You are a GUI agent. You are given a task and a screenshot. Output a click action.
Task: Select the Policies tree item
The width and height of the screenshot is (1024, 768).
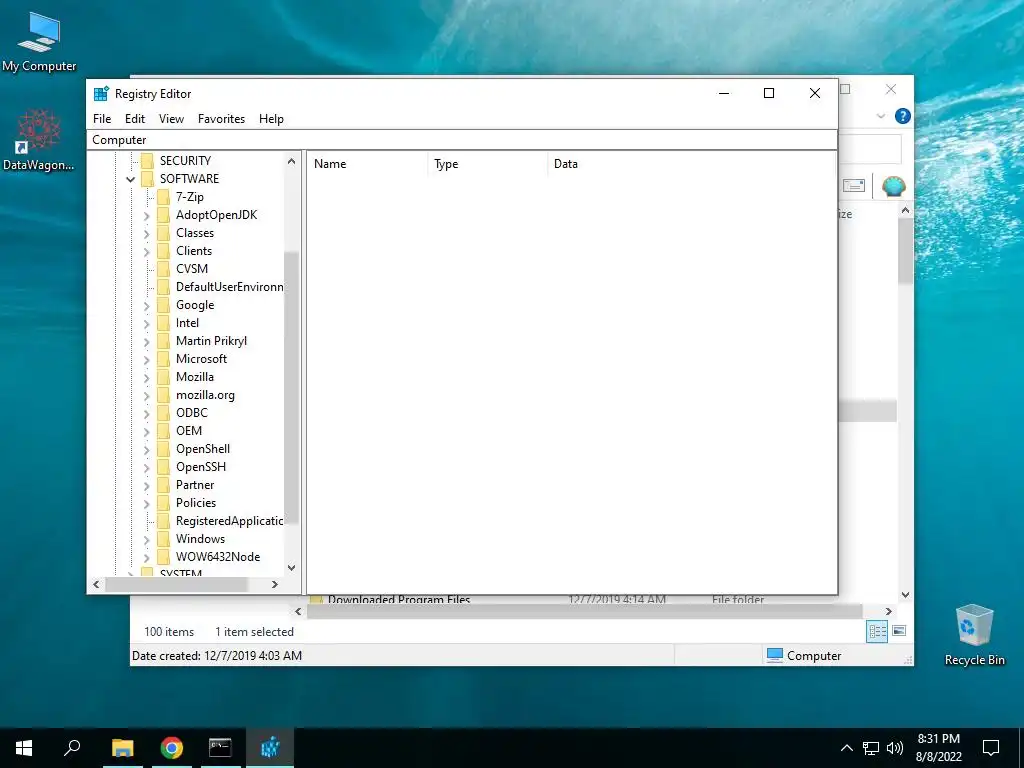pos(195,503)
